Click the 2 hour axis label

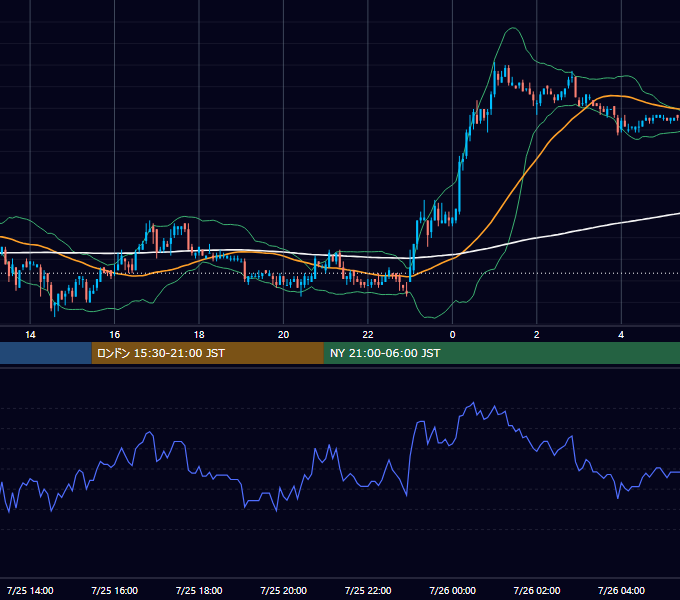click(536, 335)
